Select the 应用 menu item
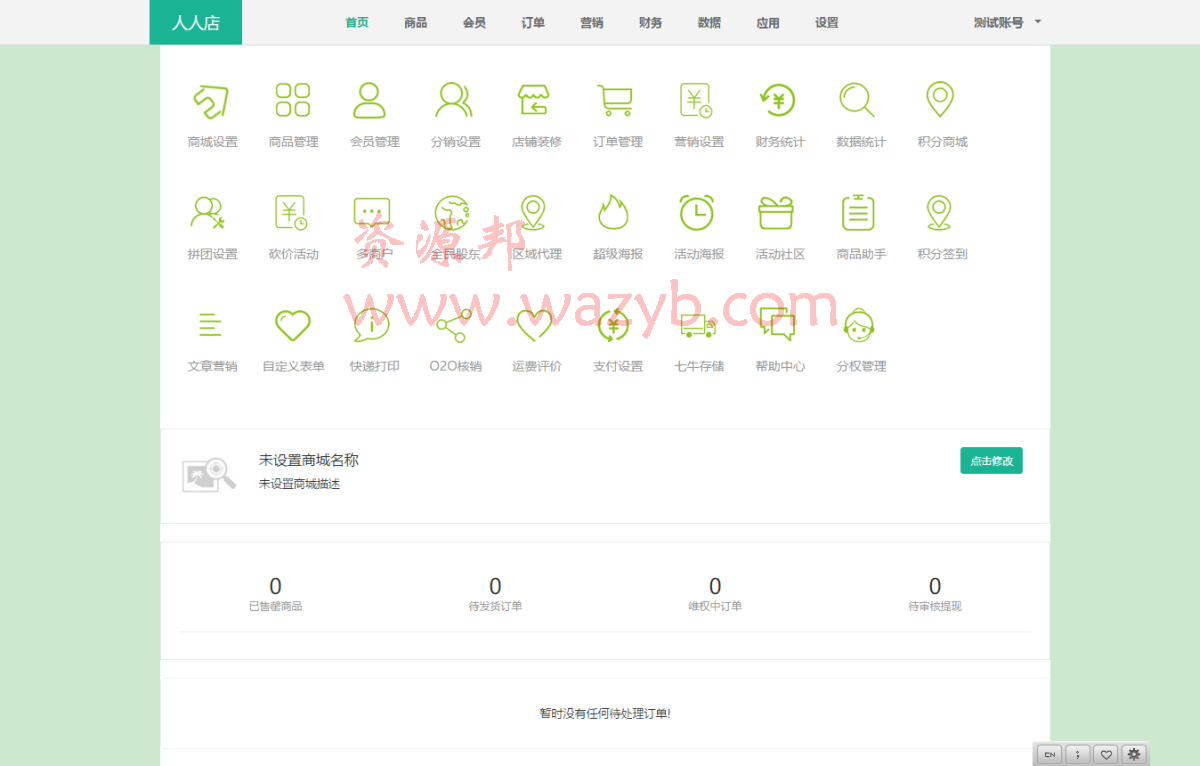The height and width of the screenshot is (766, 1200). click(768, 22)
